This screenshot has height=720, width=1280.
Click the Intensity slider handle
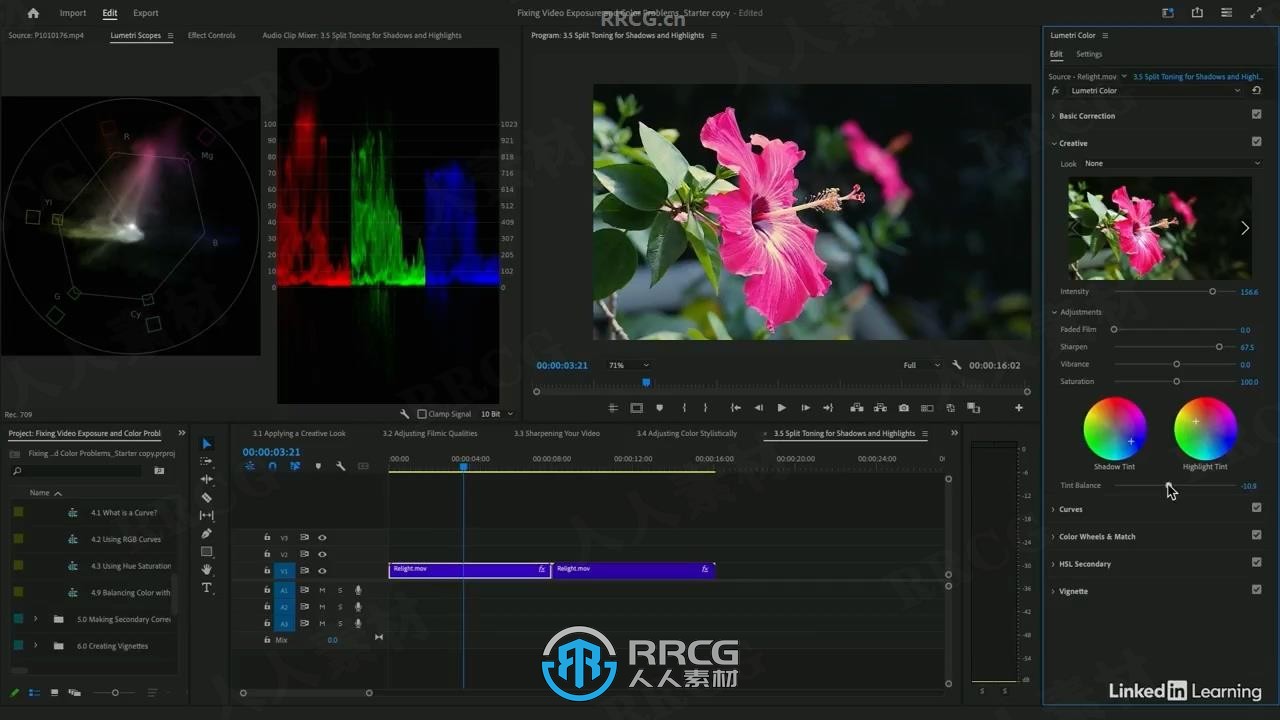pyautogui.click(x=1213, y=291)
